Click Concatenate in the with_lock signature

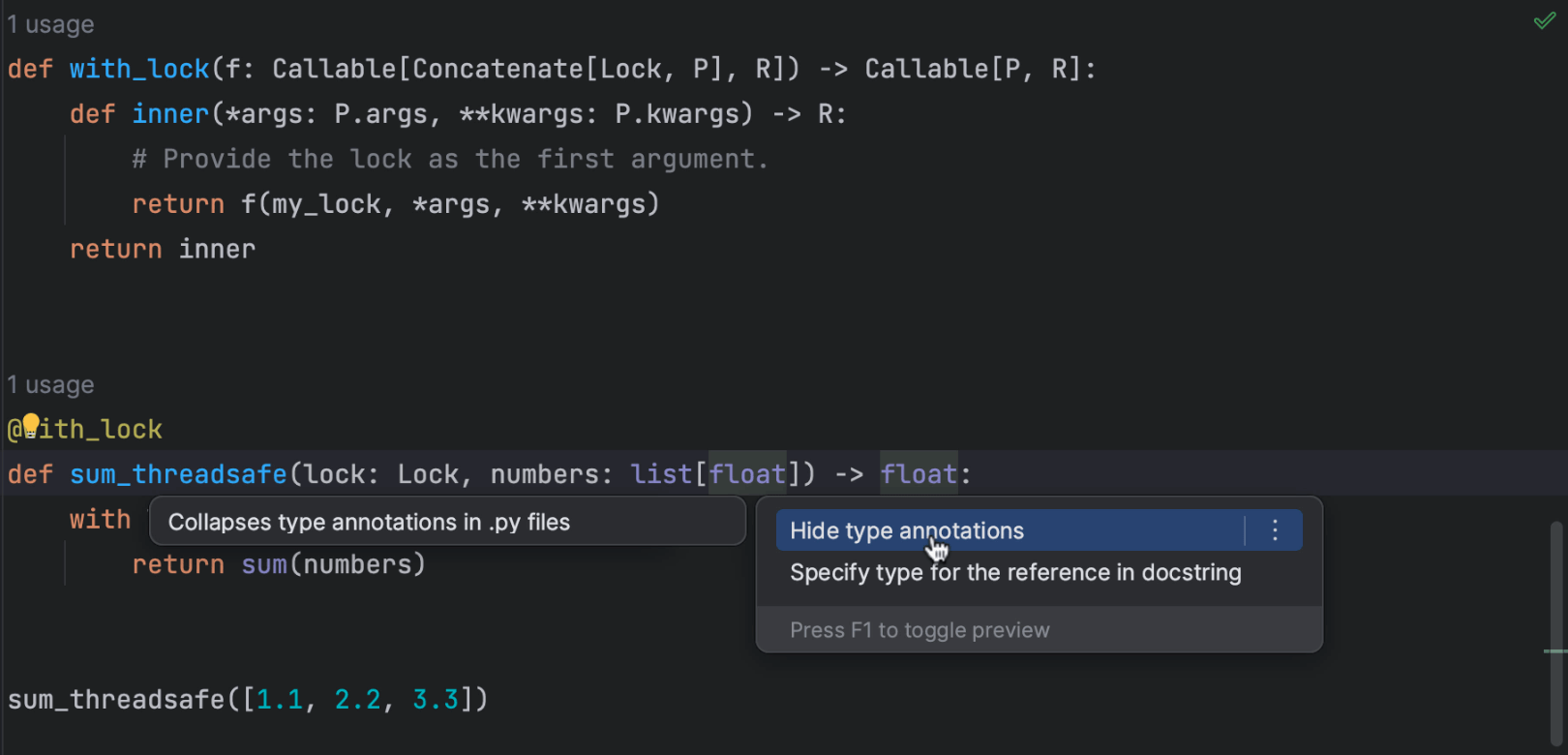coord(498,70)
